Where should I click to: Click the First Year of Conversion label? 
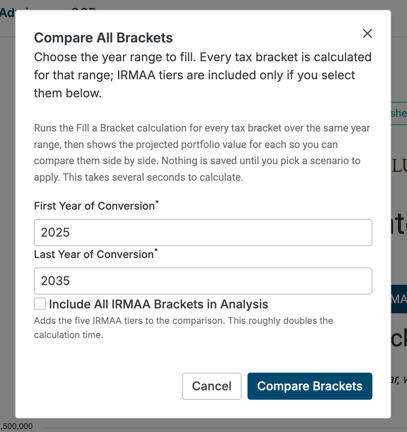click(96, 206)
